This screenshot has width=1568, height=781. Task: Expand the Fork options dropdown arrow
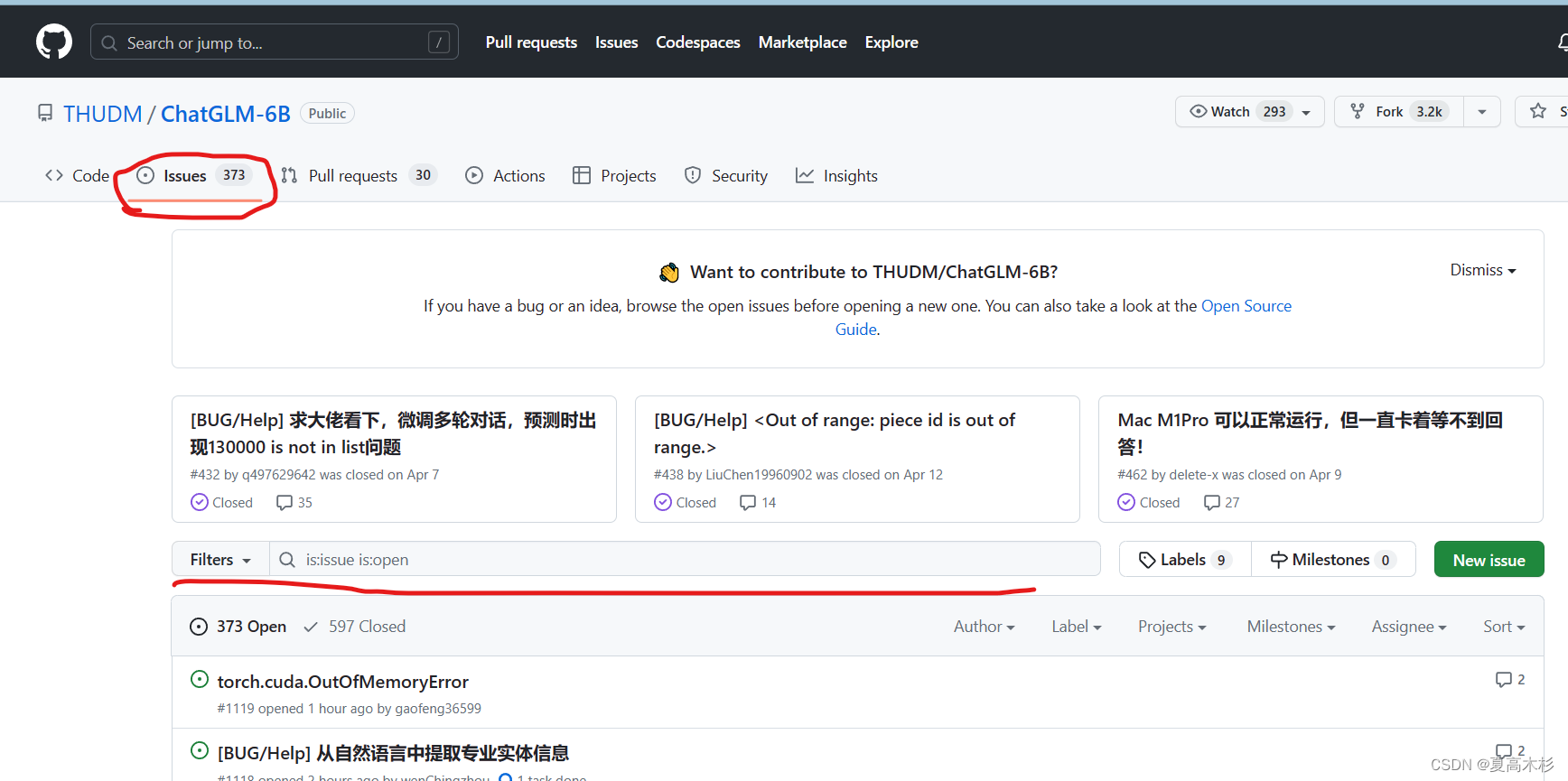pos(1482,111)
